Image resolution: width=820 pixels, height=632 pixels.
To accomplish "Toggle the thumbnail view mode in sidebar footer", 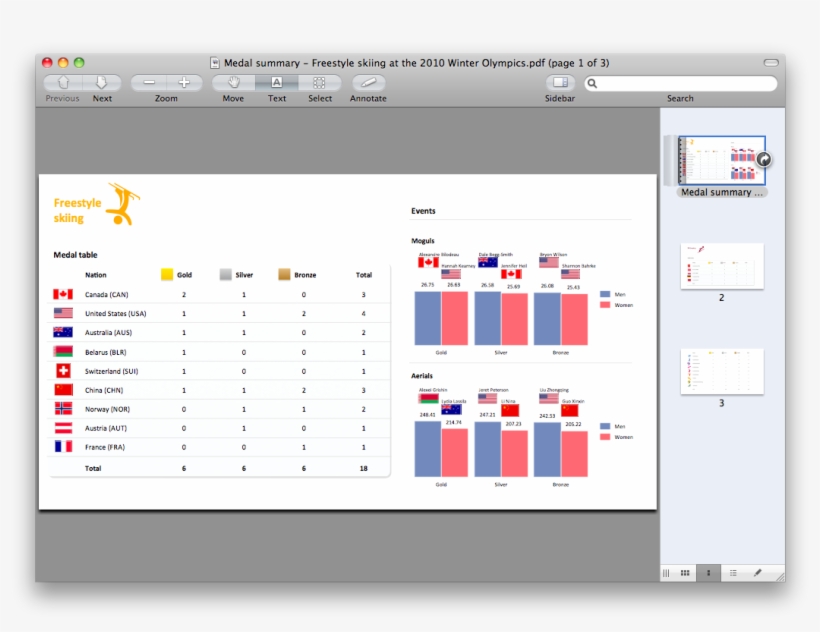I will tap(709, 573).
